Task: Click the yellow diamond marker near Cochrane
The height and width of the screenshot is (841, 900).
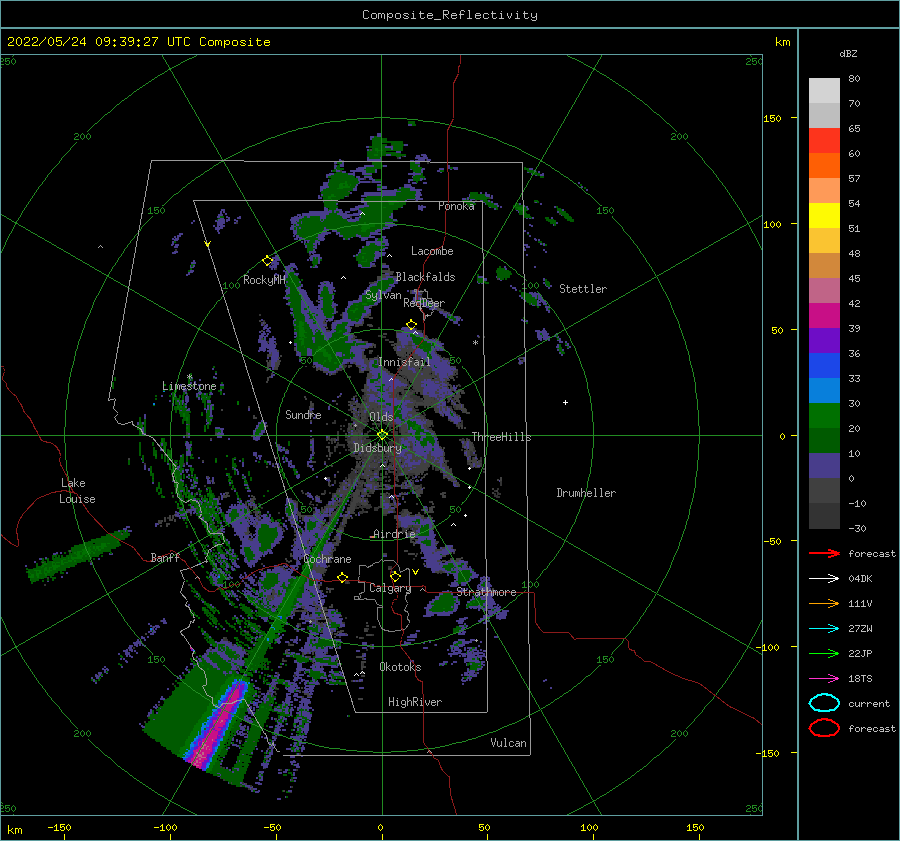Action: click(x=343, y=577)
